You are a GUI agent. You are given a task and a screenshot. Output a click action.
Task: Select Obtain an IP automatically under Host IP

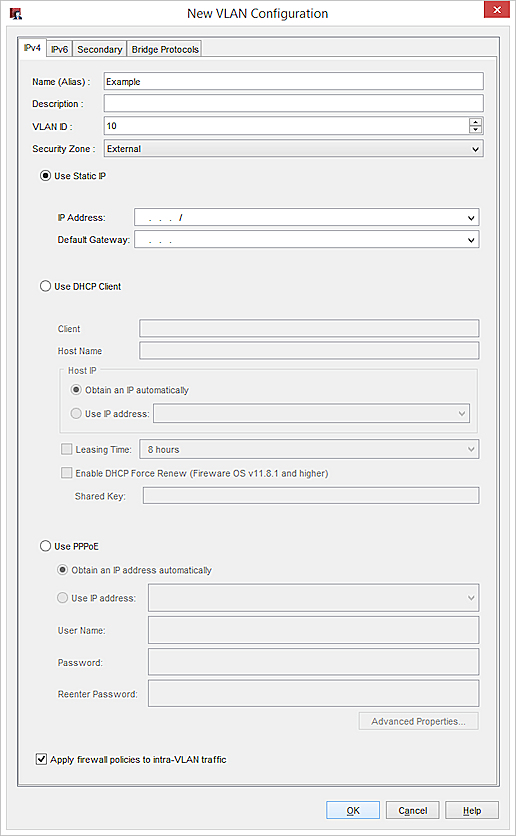pos(76,390)
